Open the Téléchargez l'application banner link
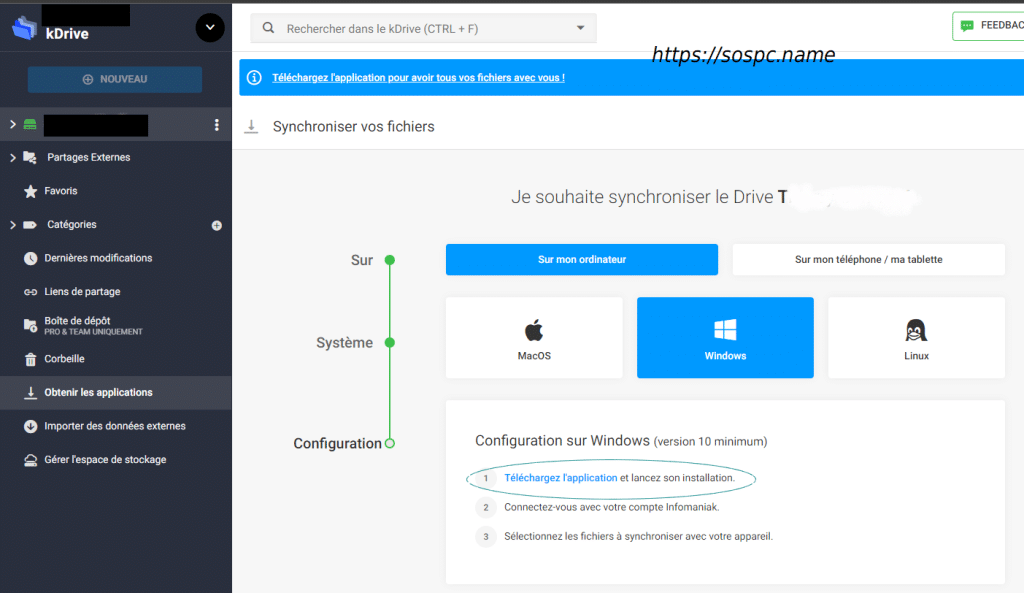The width and height of the screenshot is (1024, 593). [x=418, y=78]
